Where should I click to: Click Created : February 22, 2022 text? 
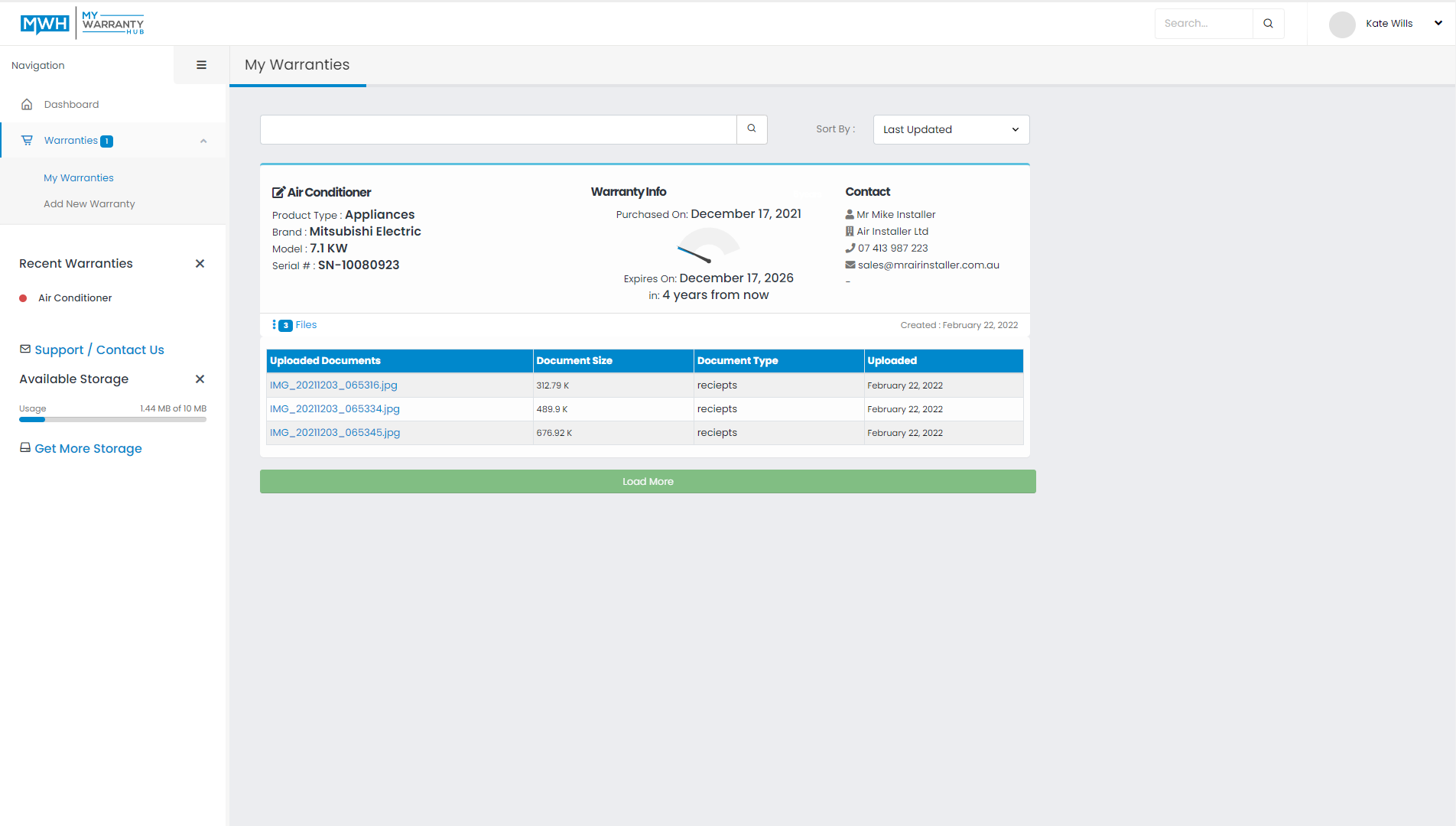pyautogui.click(x=959, y=325)
